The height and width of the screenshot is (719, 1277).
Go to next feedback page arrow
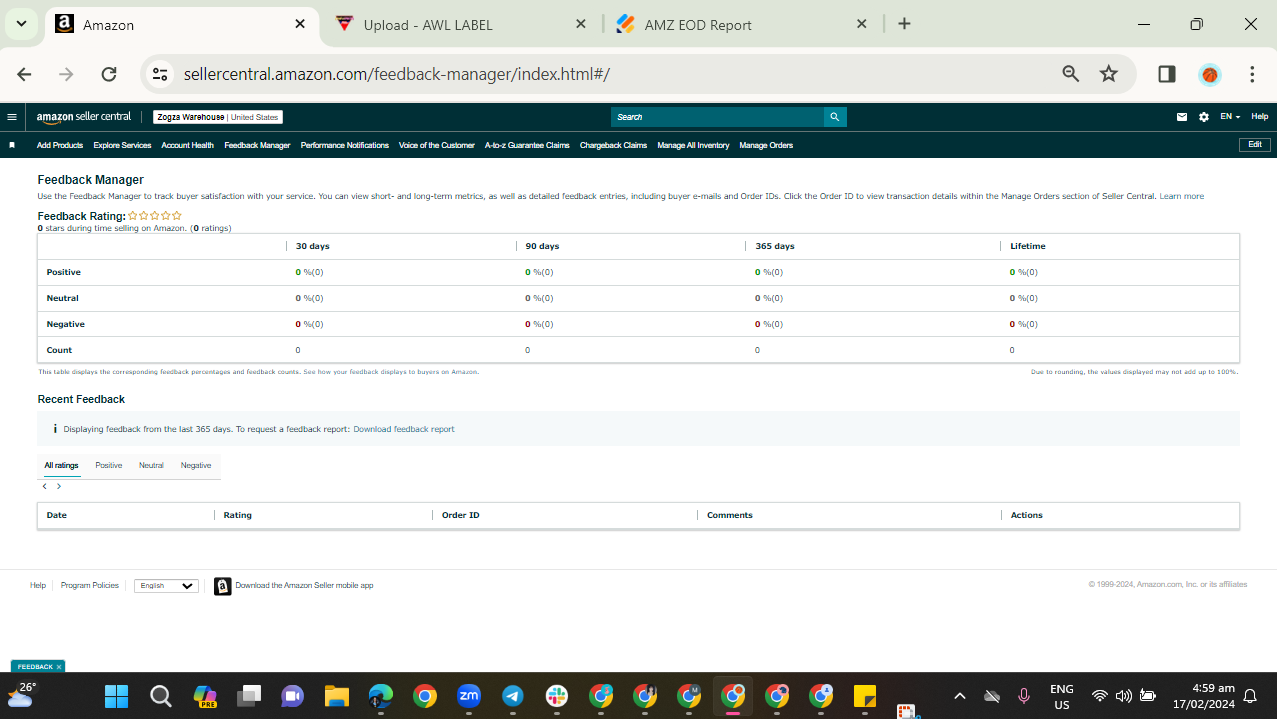pos(59,486)
